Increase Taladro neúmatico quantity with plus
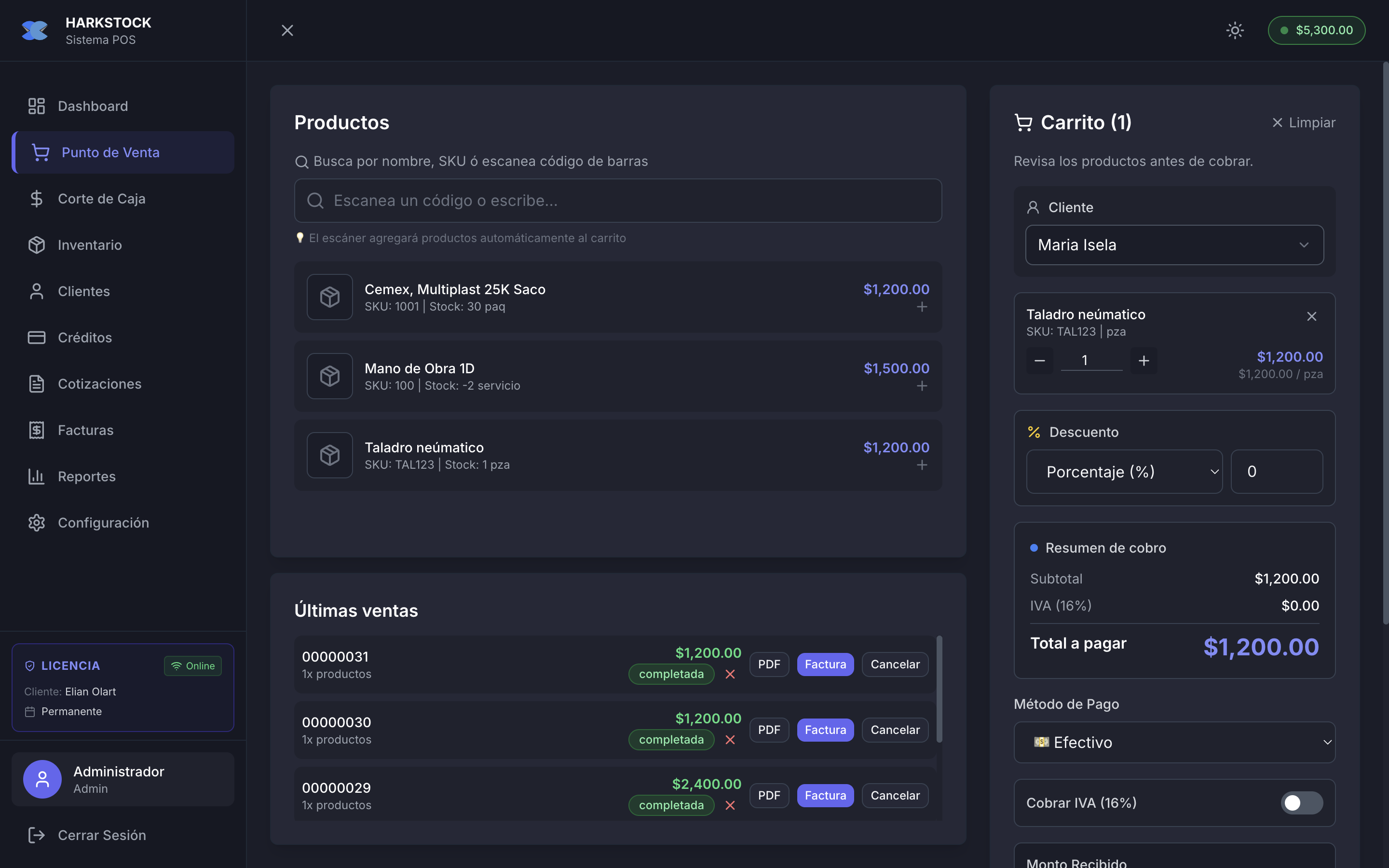 pyautogui.click(x=1144, y=361)
